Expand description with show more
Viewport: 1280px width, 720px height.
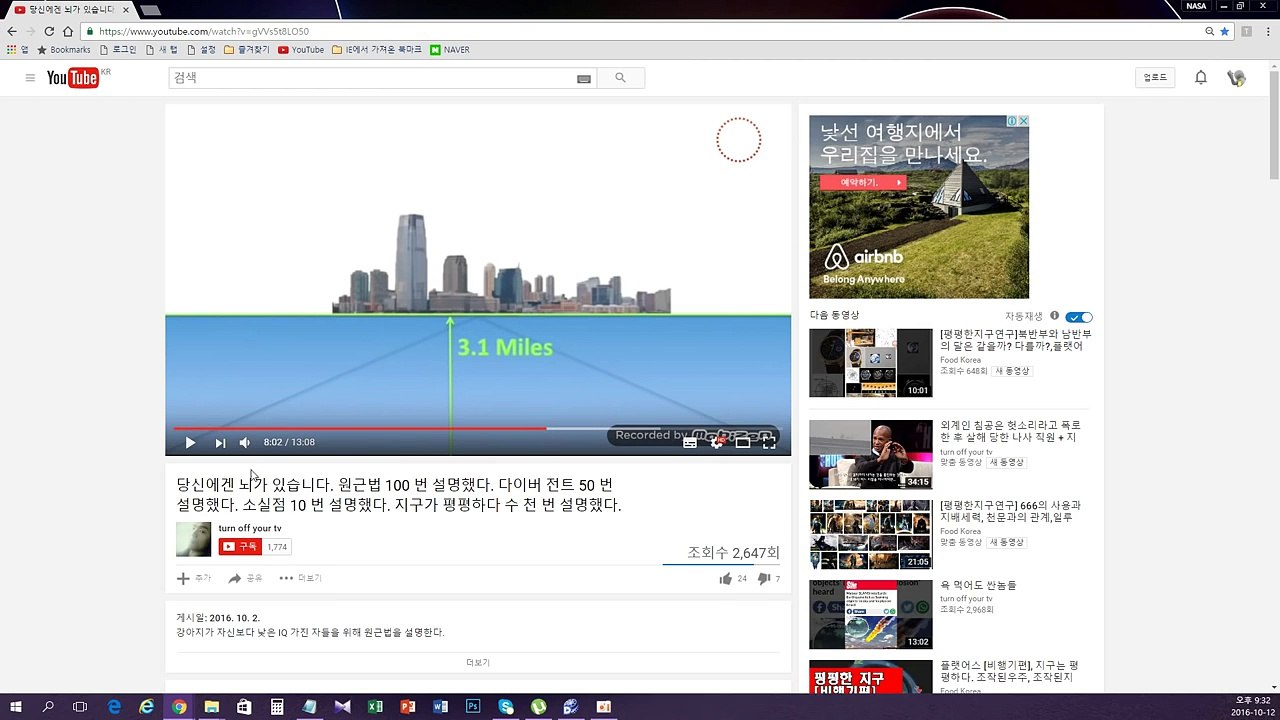478,662
